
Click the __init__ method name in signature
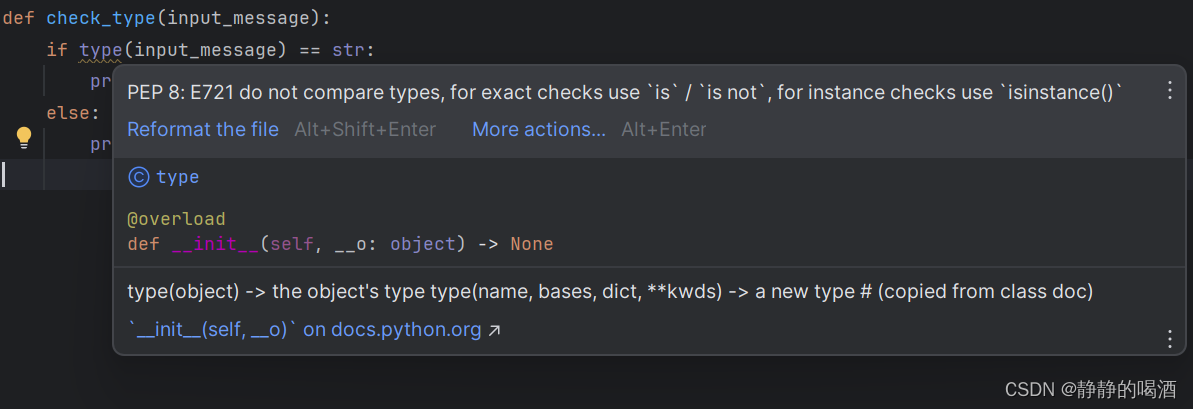(x=215, y=245)
